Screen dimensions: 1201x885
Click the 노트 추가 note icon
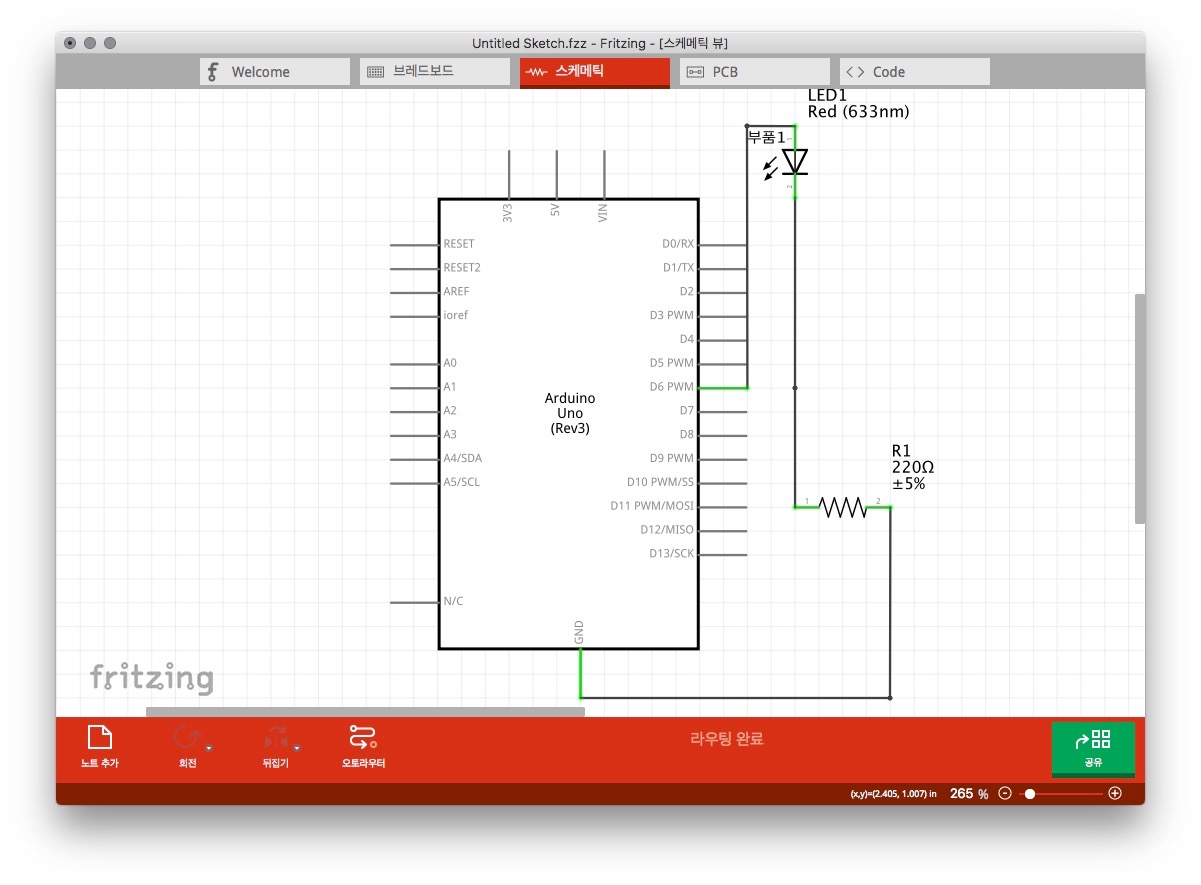click(x=100, y=739)
